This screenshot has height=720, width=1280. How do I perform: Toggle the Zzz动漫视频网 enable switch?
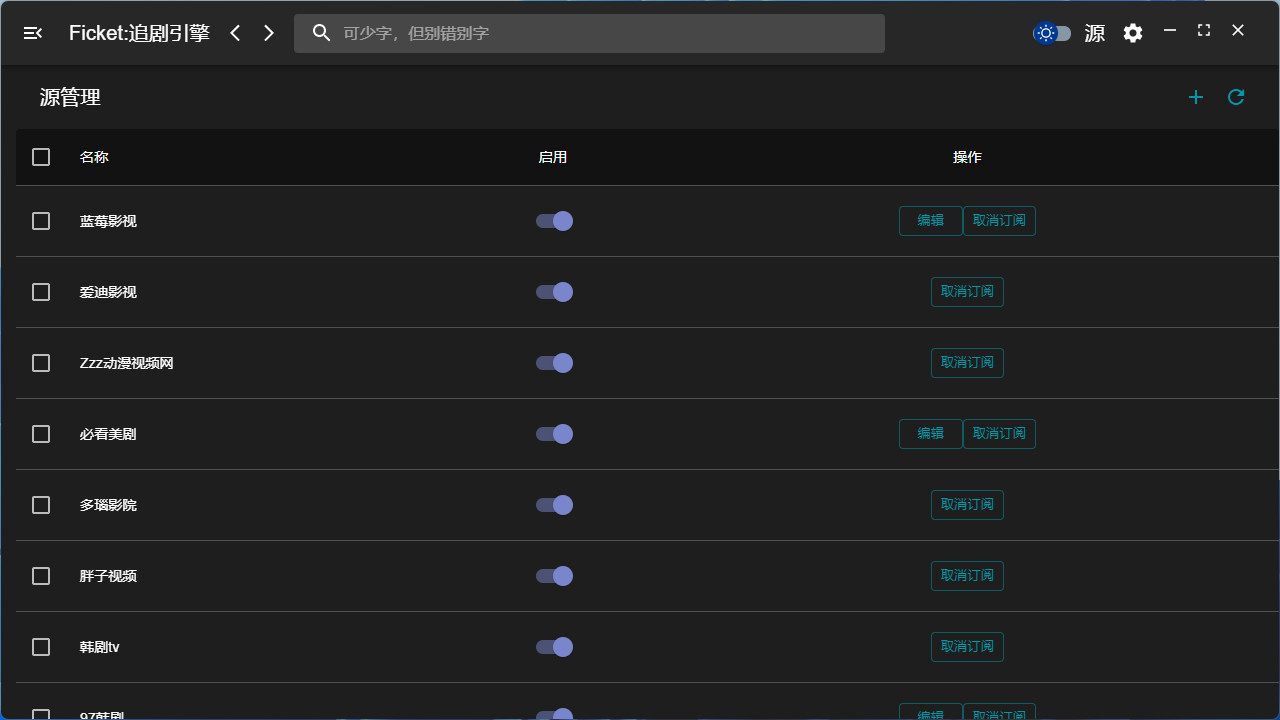554,363
